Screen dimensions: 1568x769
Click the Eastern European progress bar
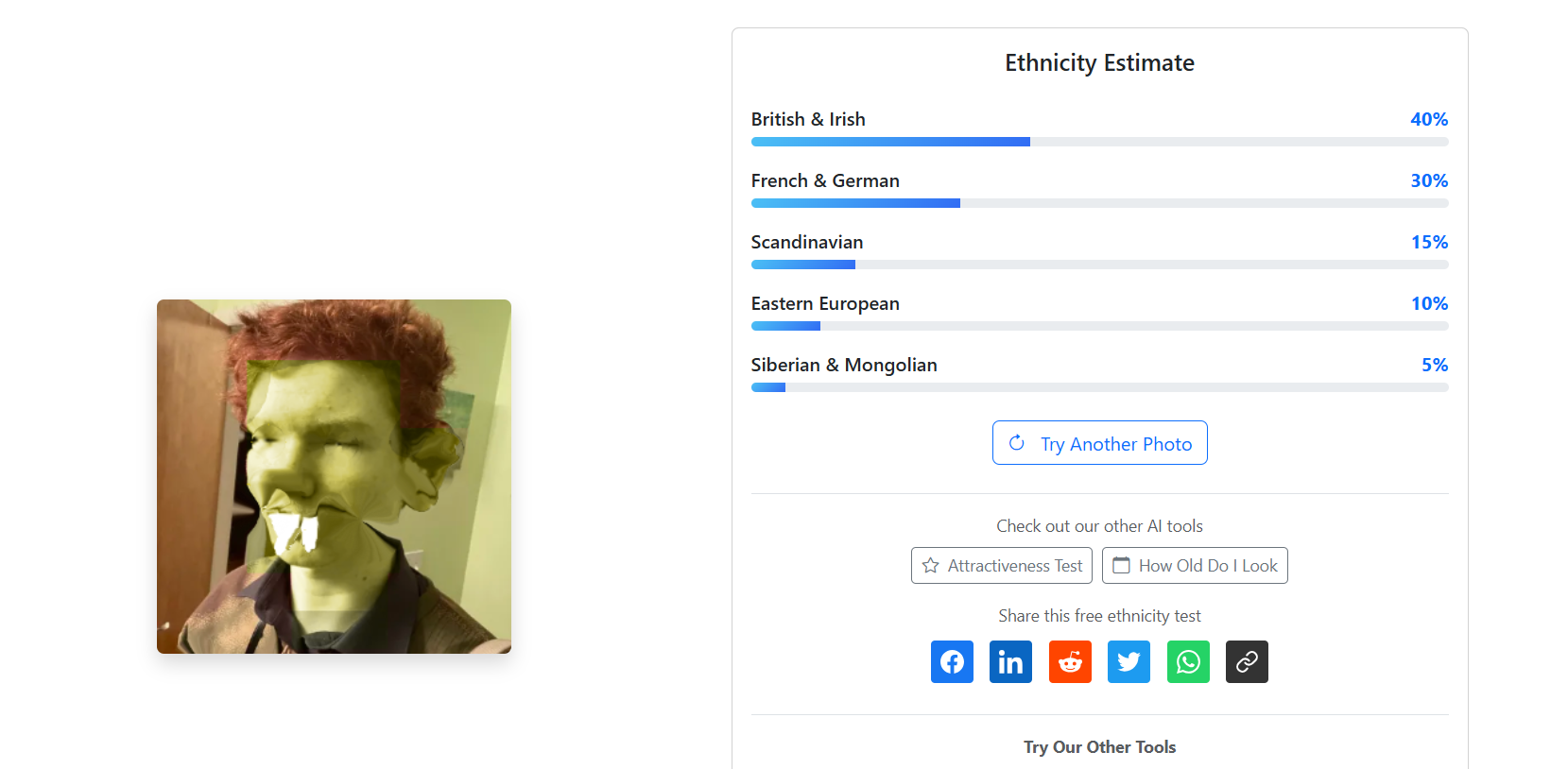(1099, 326)
